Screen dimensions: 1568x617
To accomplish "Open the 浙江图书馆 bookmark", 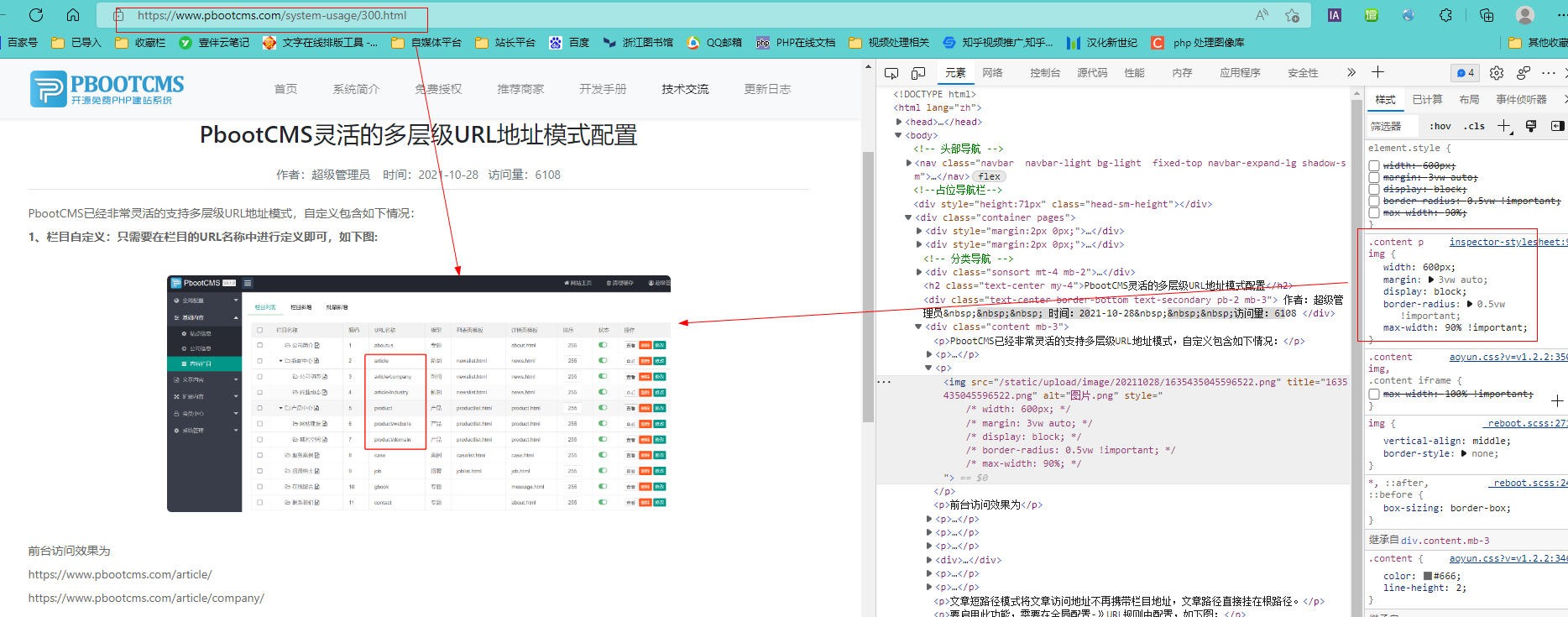I will 638,42.
